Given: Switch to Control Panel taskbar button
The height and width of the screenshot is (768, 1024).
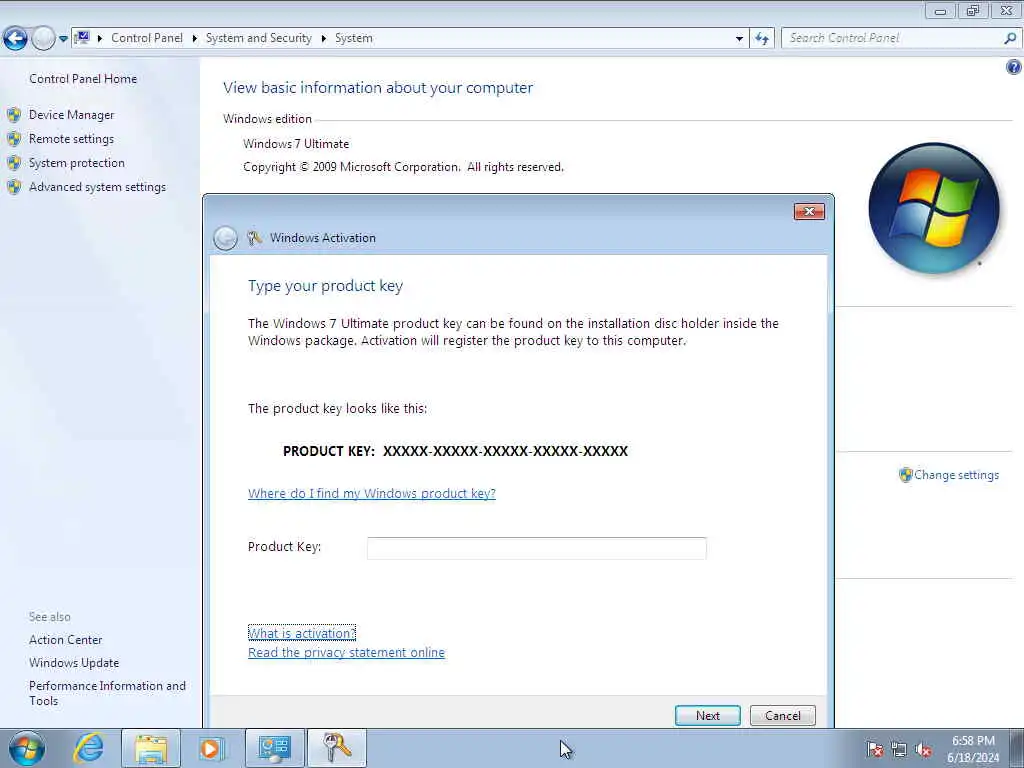Looking at the screenshot, I should pos(274,748).
